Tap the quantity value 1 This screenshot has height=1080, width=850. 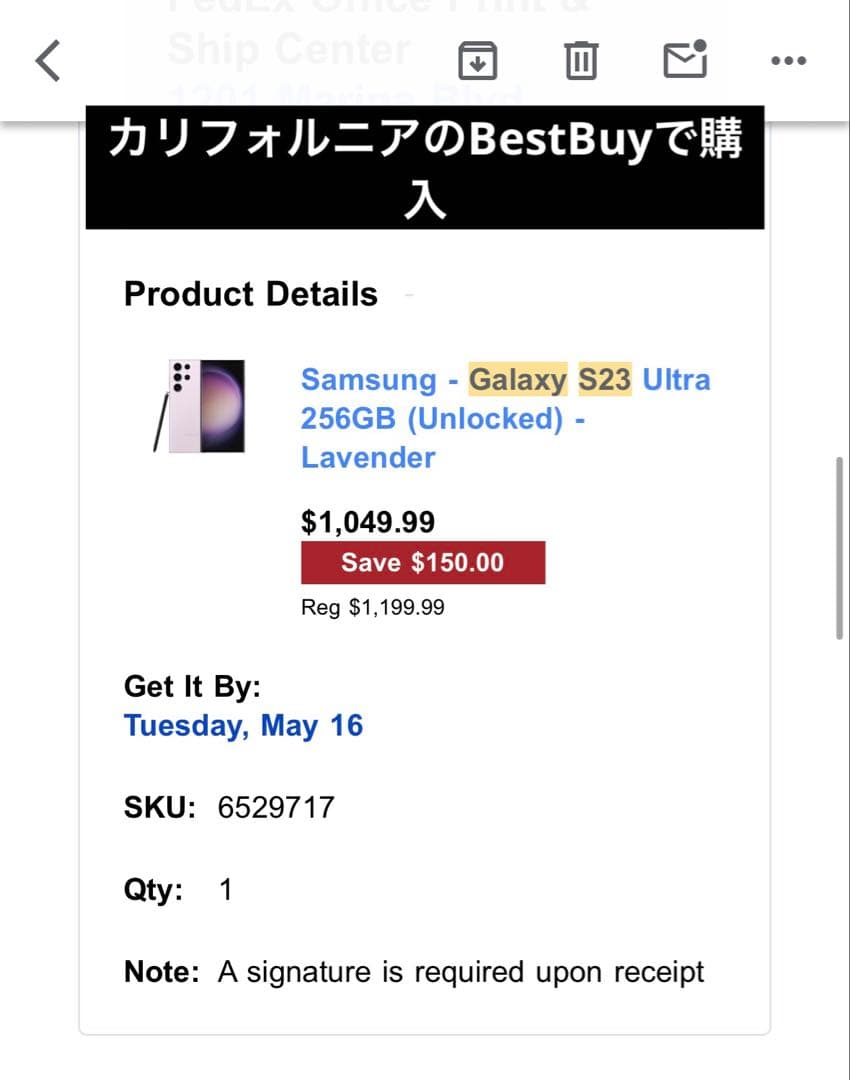click(224, 888)
